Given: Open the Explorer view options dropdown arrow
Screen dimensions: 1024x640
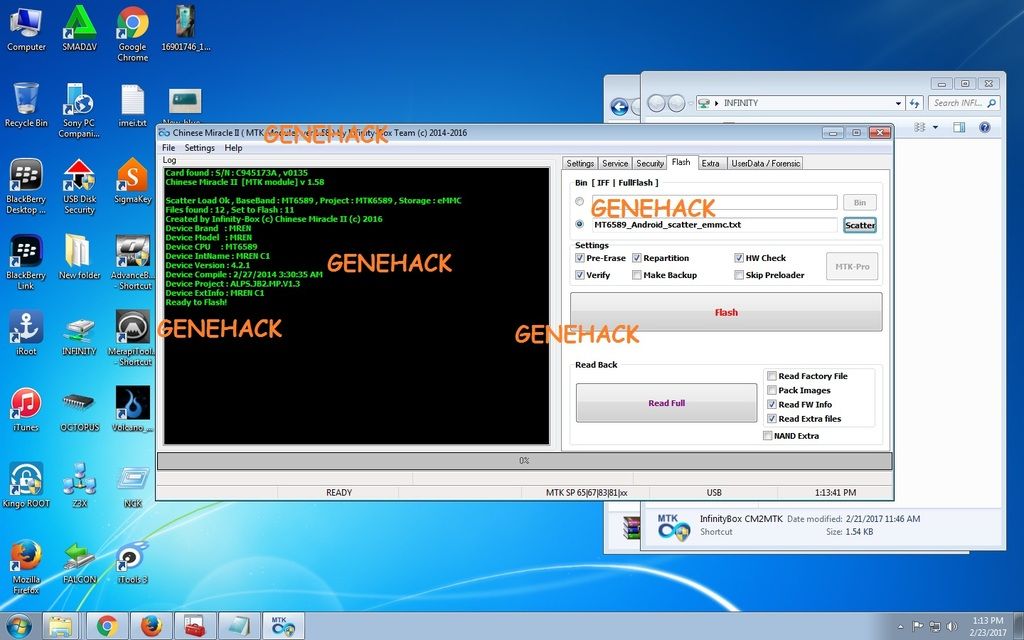Looking at the screenshot, I should 935,128.
